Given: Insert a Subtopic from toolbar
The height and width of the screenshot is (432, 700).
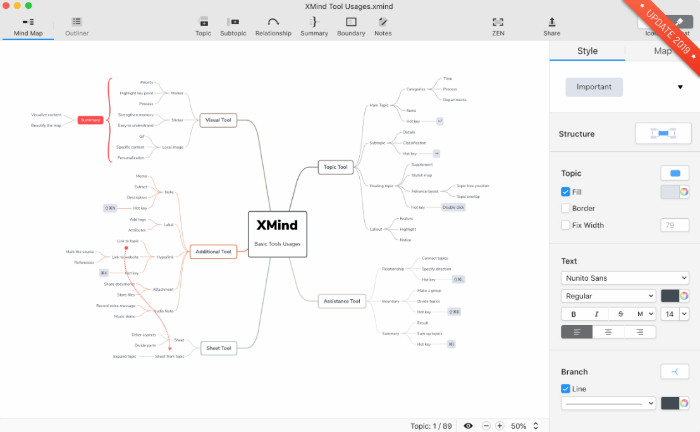Looking at the screenshot, I should point(233,27).
